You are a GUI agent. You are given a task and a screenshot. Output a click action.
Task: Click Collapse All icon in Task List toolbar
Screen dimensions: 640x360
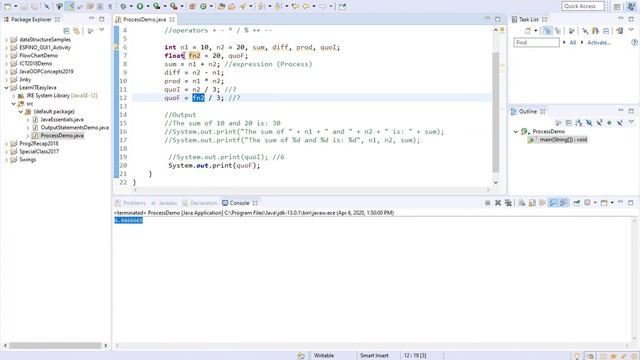point(606,31)
